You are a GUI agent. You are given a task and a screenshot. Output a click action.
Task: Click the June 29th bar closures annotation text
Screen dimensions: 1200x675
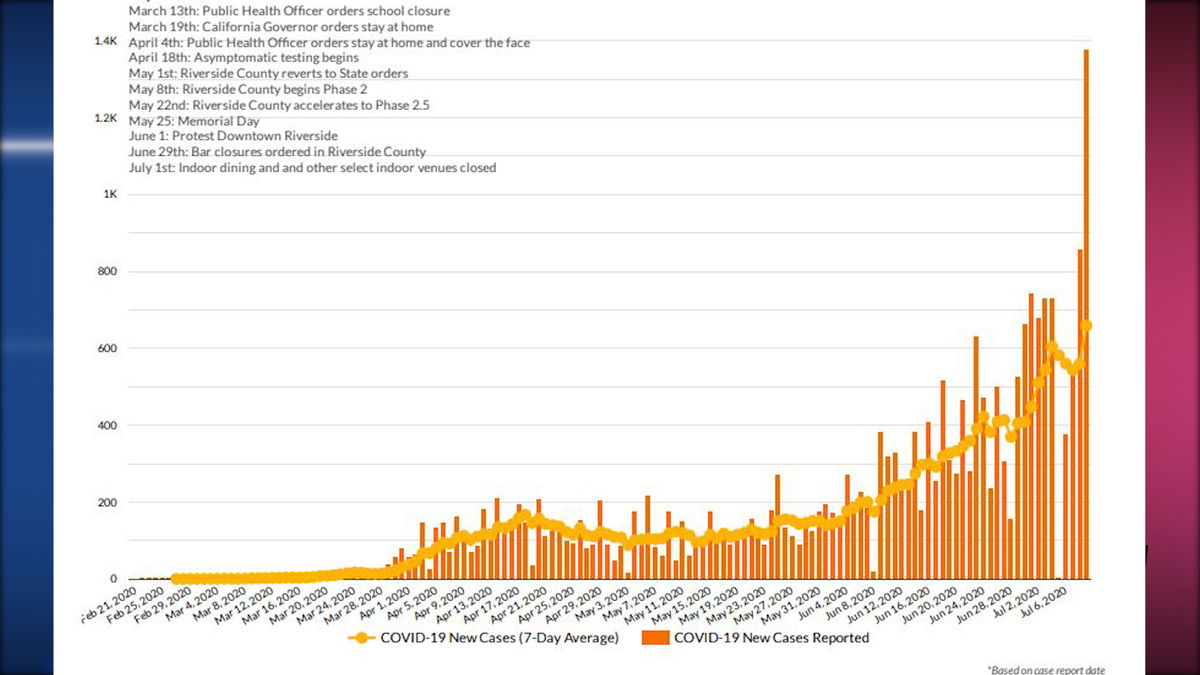click(x=277, y=152)
